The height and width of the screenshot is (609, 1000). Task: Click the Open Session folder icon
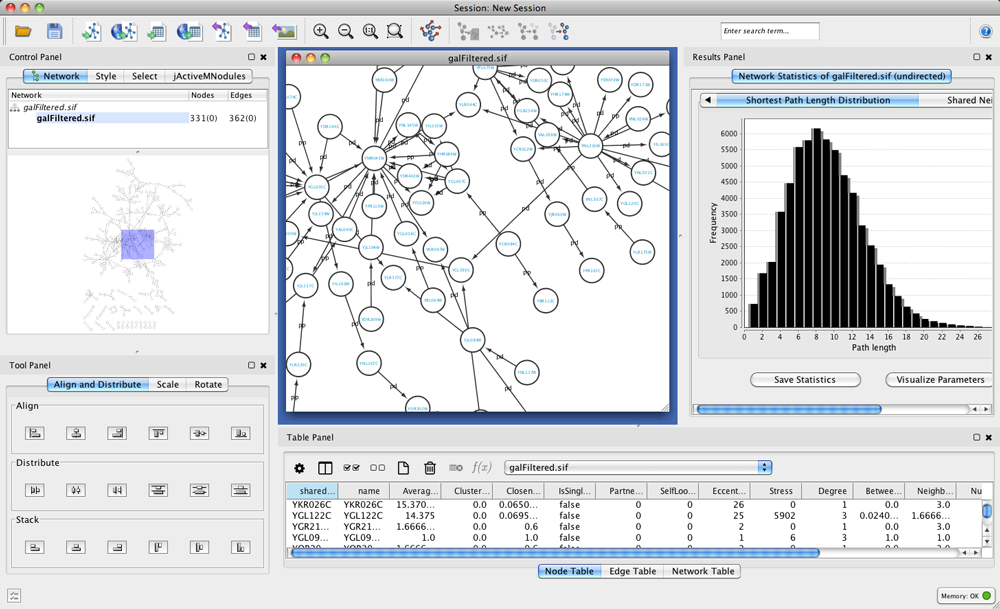22,32
